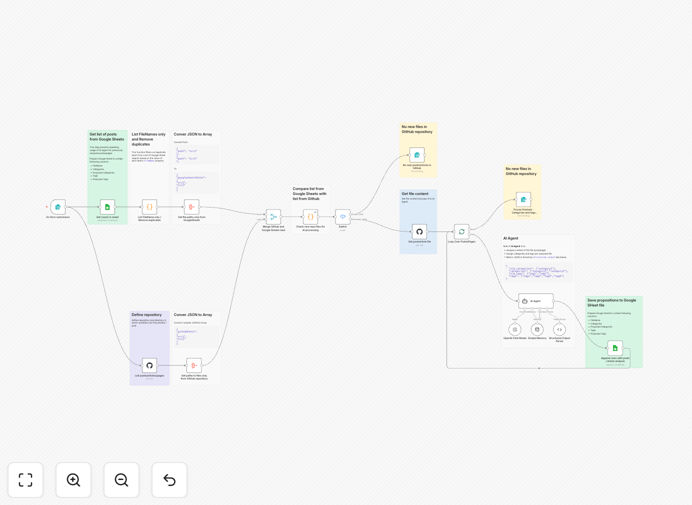
Task: Click the 'Get list of posts from Google Sheets' note title
Action: point(107,136)
